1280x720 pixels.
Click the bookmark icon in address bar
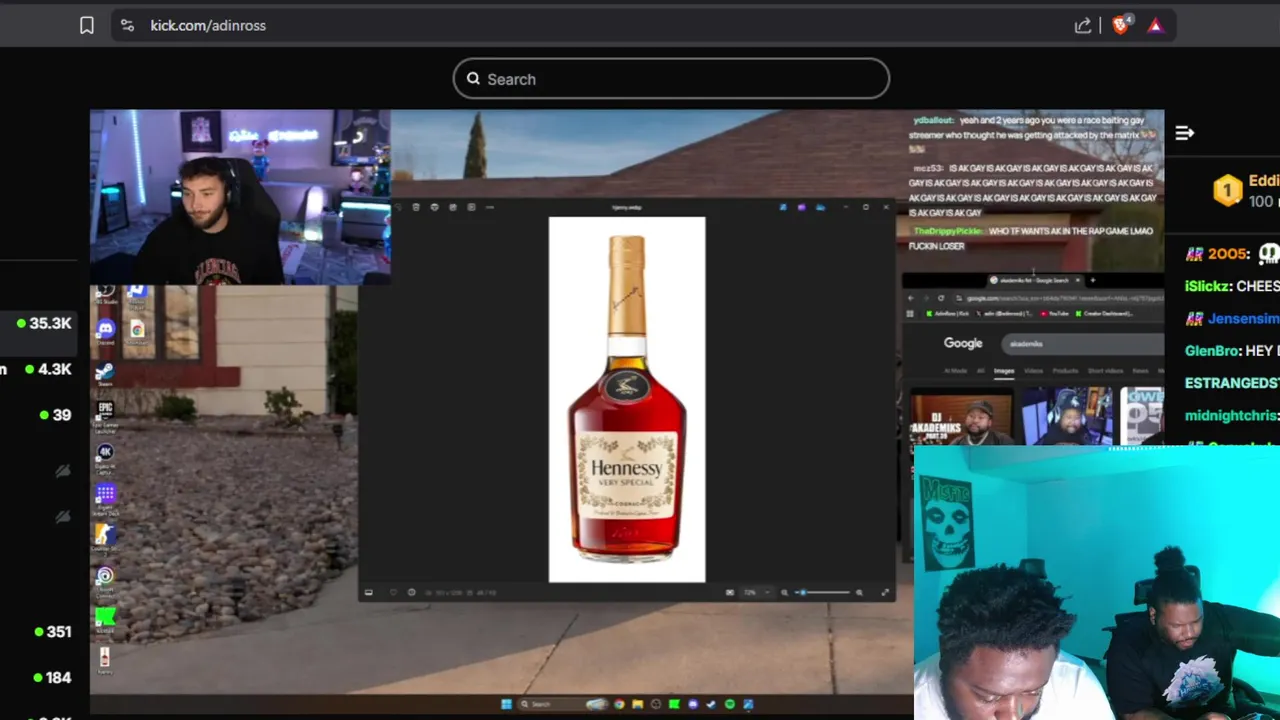click(x=87, y=26)
